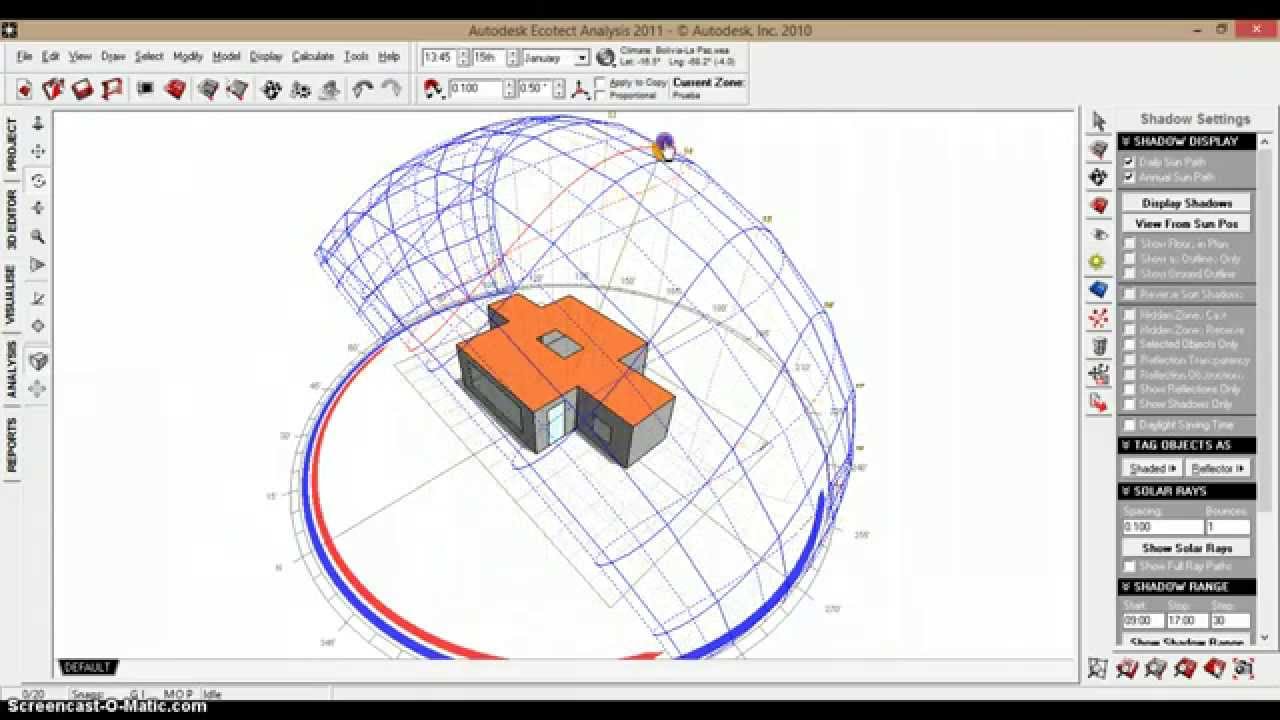This screenshot has width=1280, height=720.
Task: Uncheck Annual Sun Path checkbox
Action: [x=1129, y=177]
